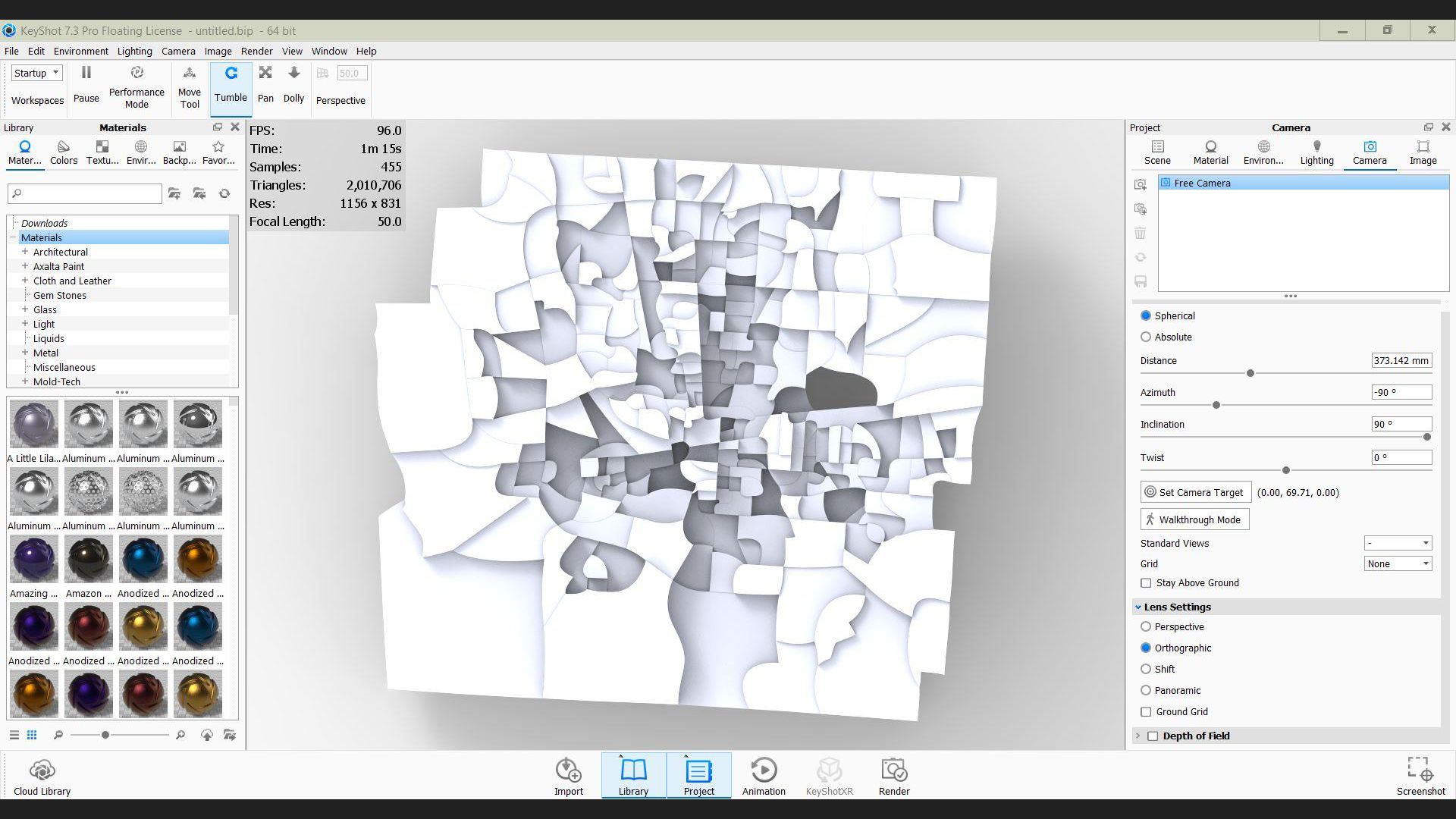This screenshot has width=1456, height=819.
Task: Open the Move Tool
Action: 190,74
